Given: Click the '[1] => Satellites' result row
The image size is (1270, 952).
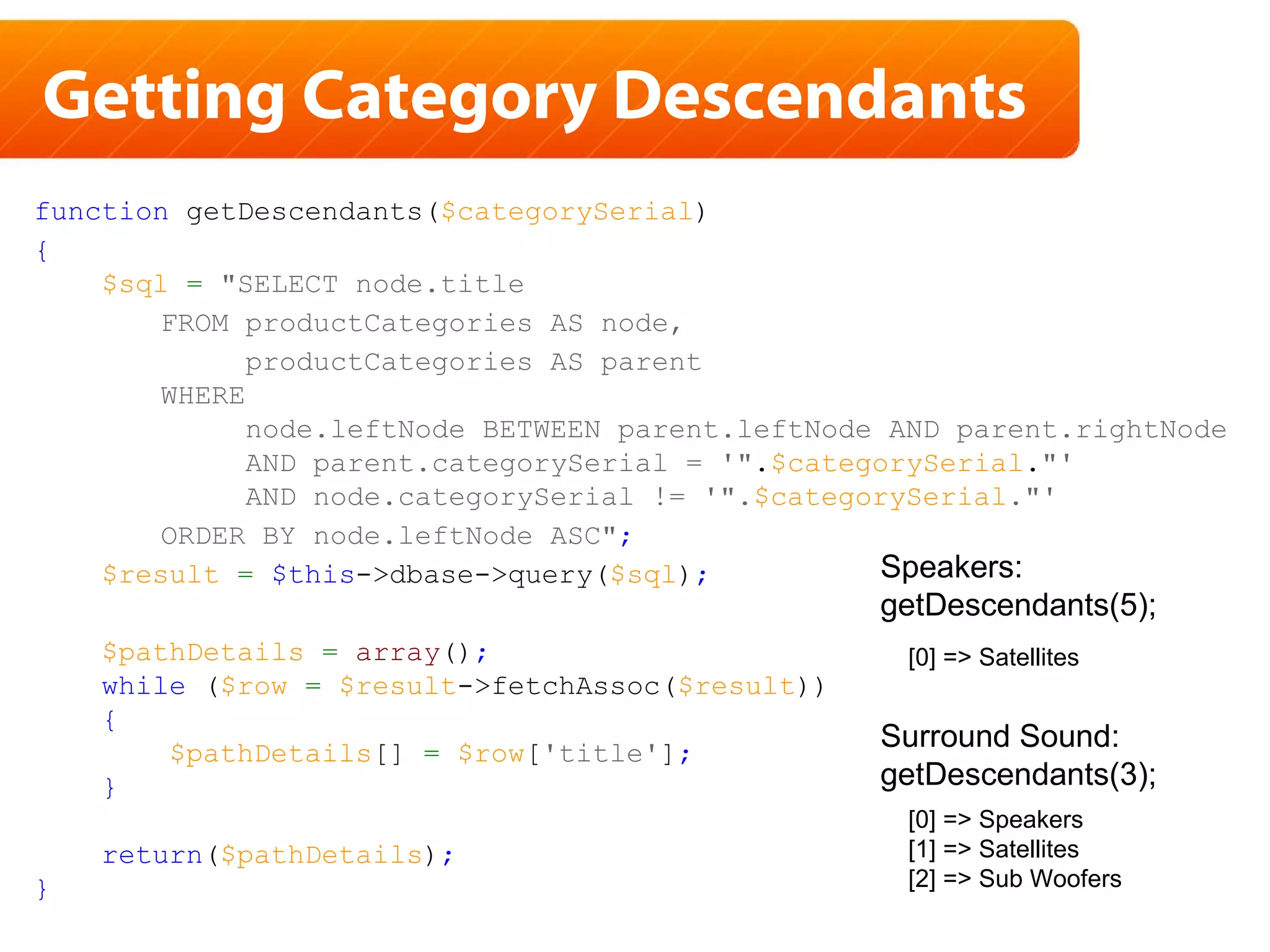Looking at the screenshot, I should tap(993, 849).
